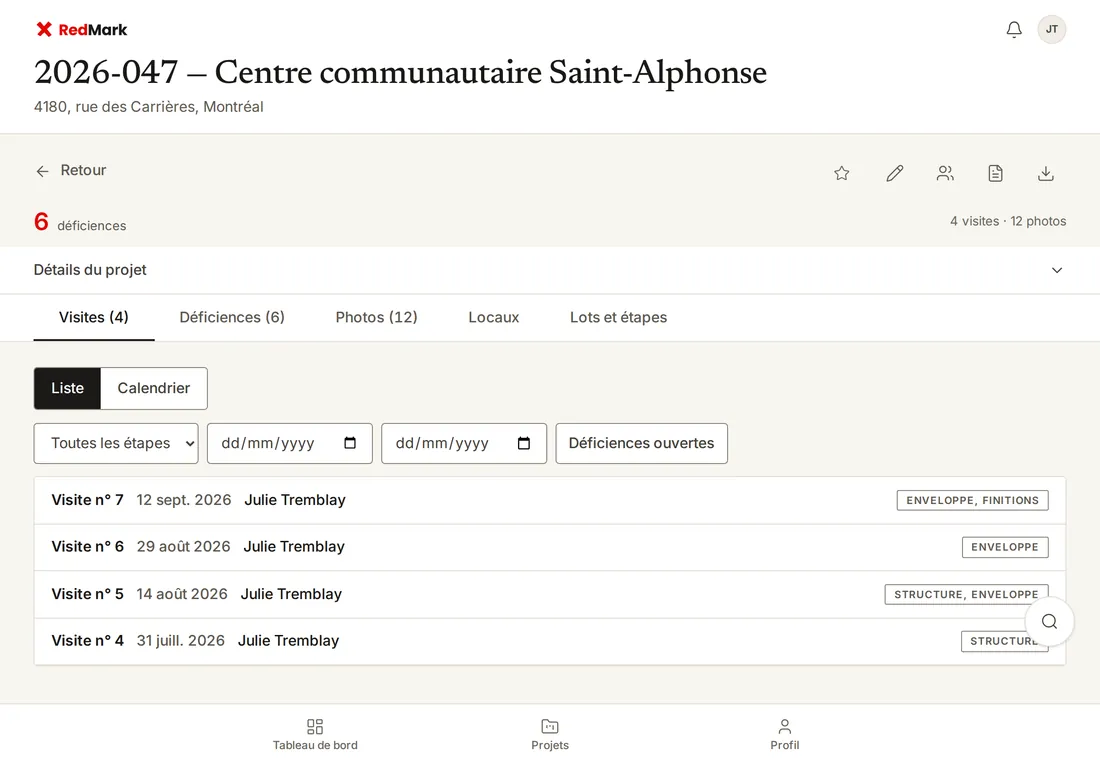Screen dimensions: 1100x764
Task: Expand the Détails du projet section
Action: tap(550, 270)
